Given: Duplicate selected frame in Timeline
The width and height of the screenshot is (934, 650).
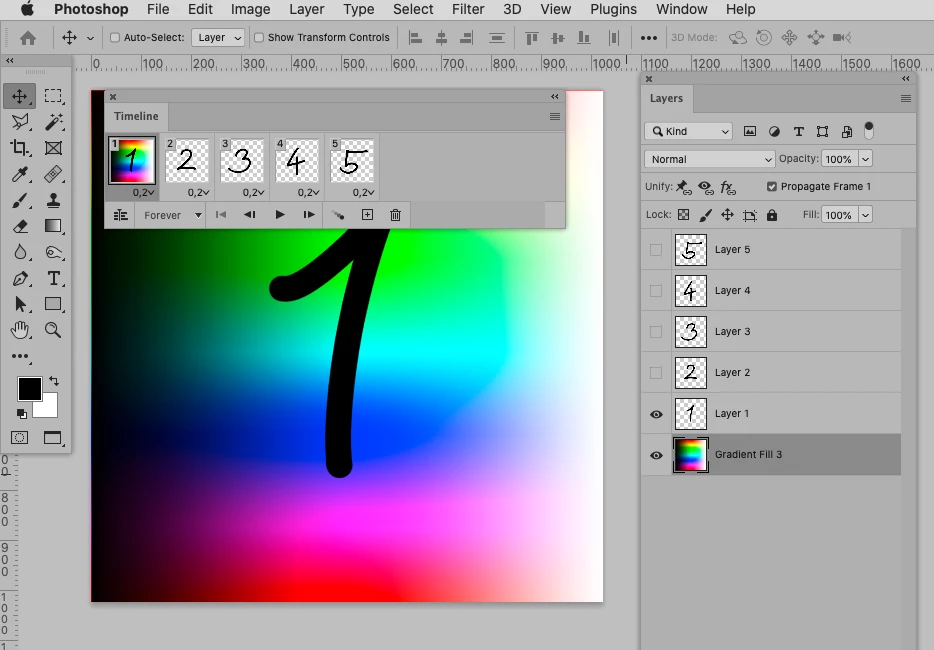Looking at the screenshot, I should [368, 215].
